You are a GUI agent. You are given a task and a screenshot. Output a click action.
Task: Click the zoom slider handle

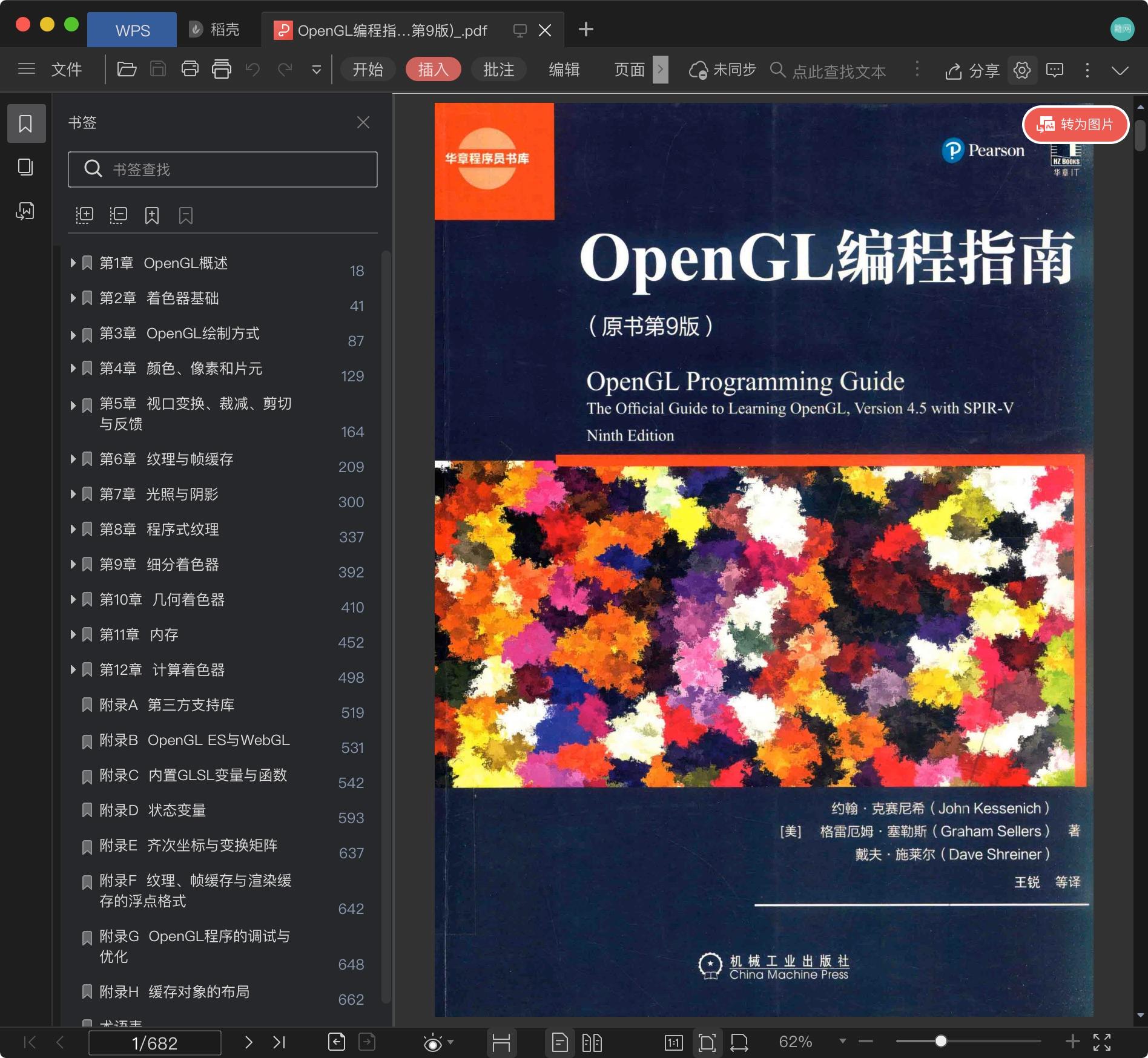click(x=940, y=1041)
